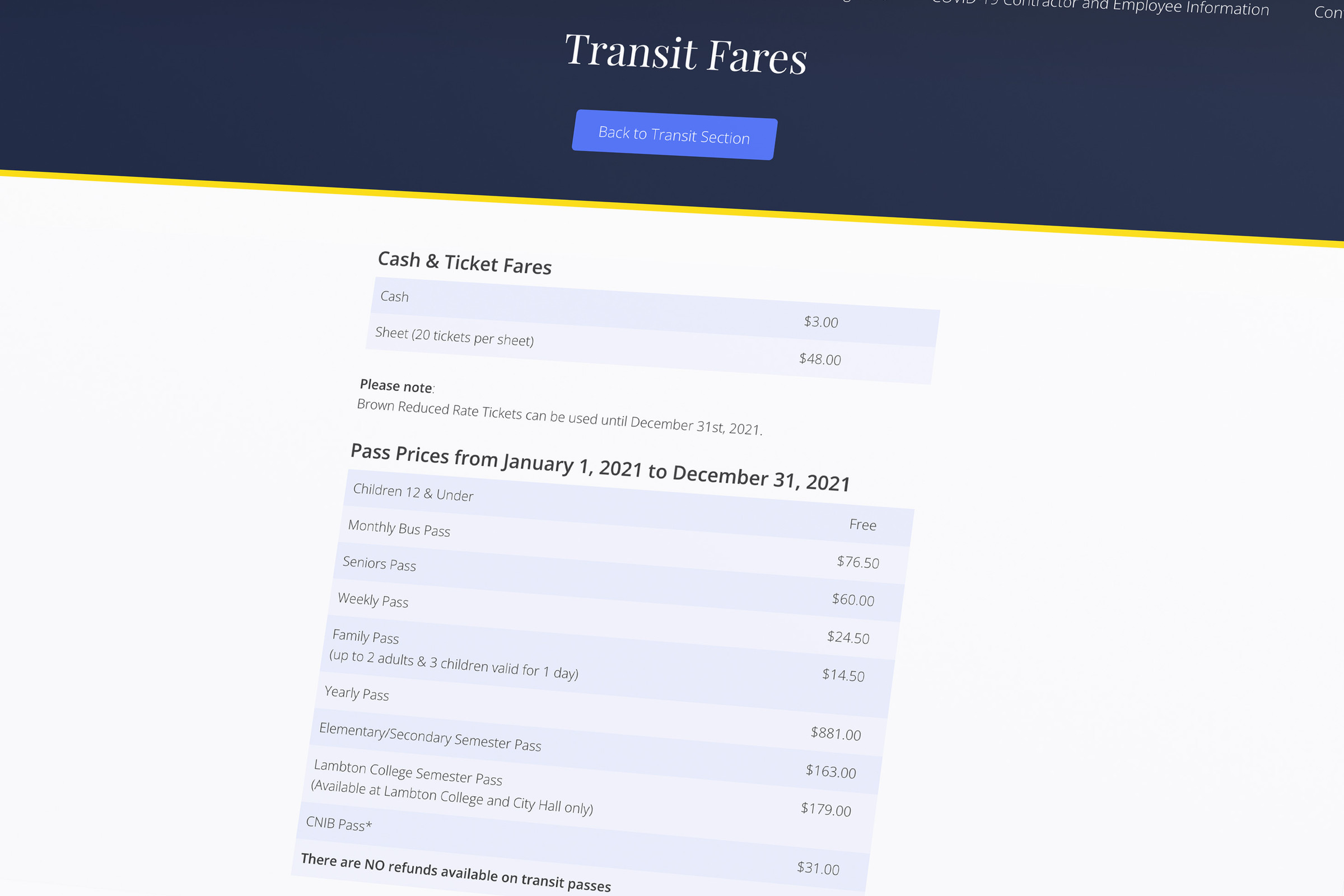Select the Lambton College Semester Pass row
The image size is (1344, 896).
[408, 773]
